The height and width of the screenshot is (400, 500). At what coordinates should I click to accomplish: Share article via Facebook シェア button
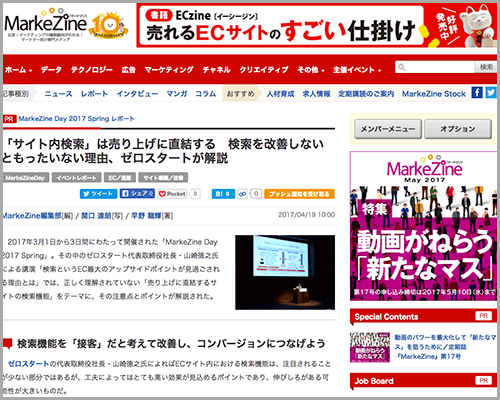[137, 194]
